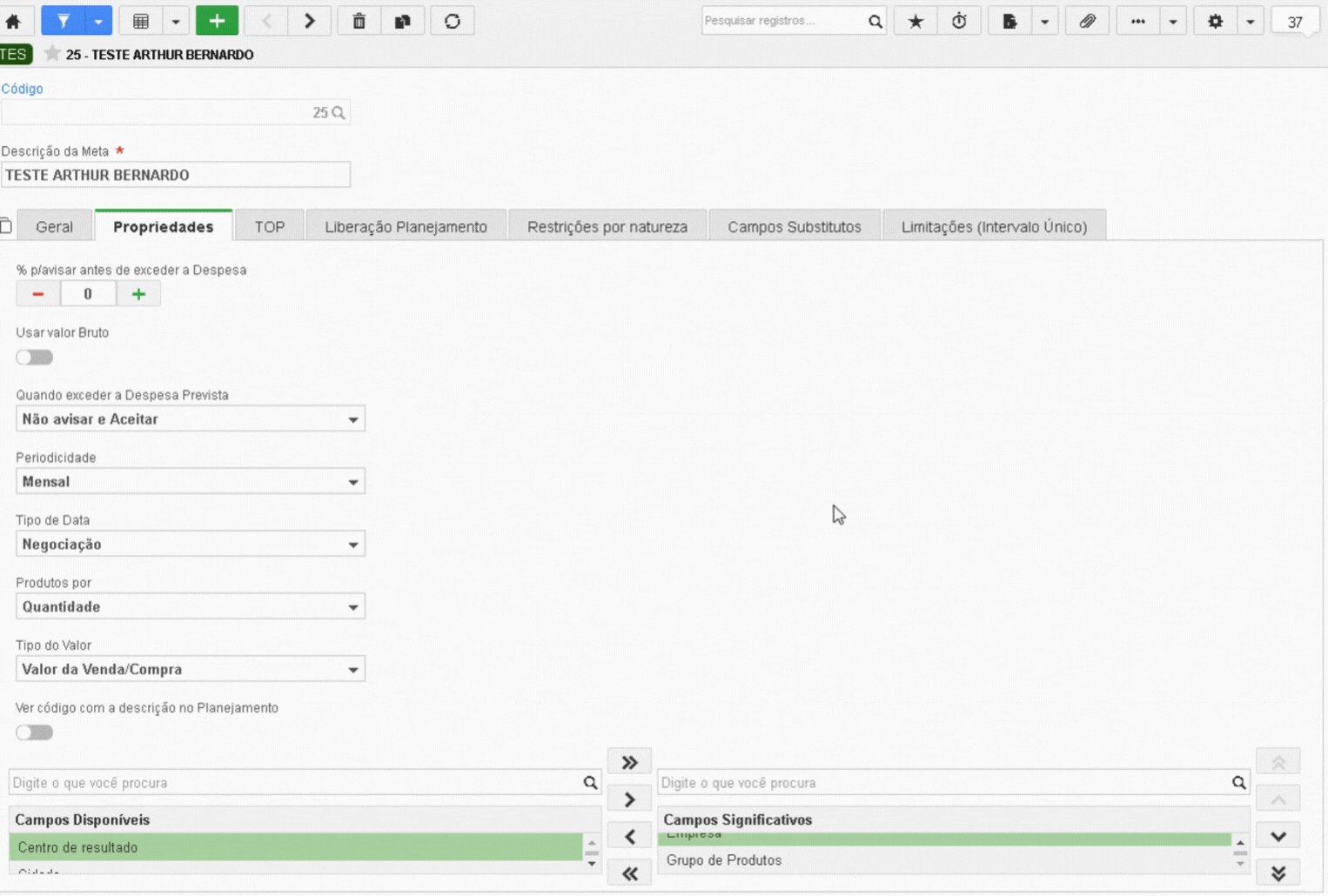Select Centro de resultado row
The height and width of the screenshot is (896, 1328).
click(296, 847)
